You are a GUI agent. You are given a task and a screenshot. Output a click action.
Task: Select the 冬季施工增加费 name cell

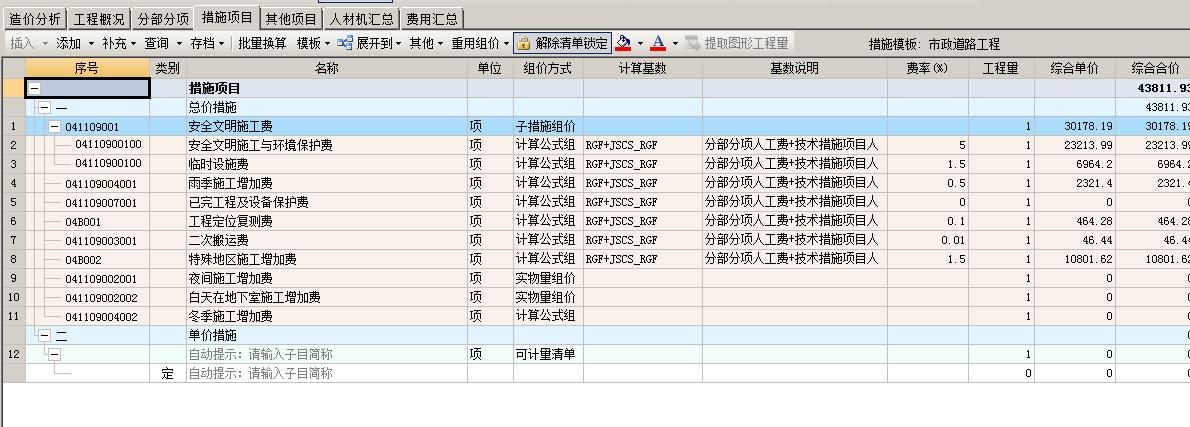click(326, 316)
